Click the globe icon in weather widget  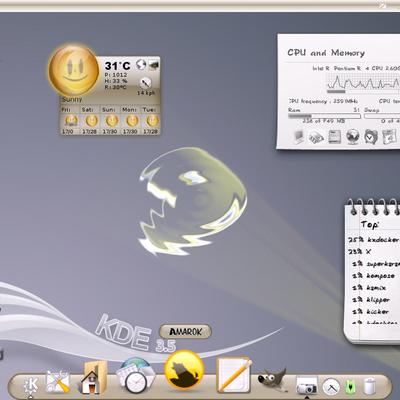click(141, 64)
